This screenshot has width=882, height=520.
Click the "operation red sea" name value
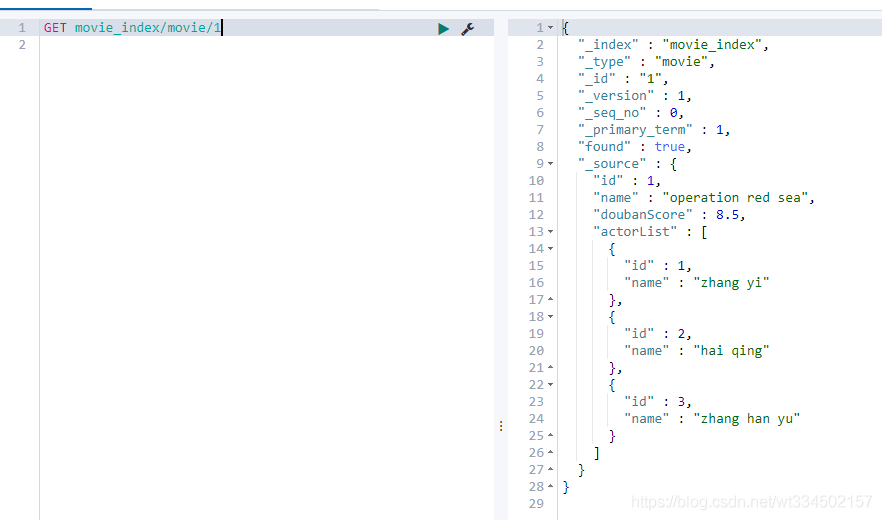pyautogui.click(x=735, y=198)
